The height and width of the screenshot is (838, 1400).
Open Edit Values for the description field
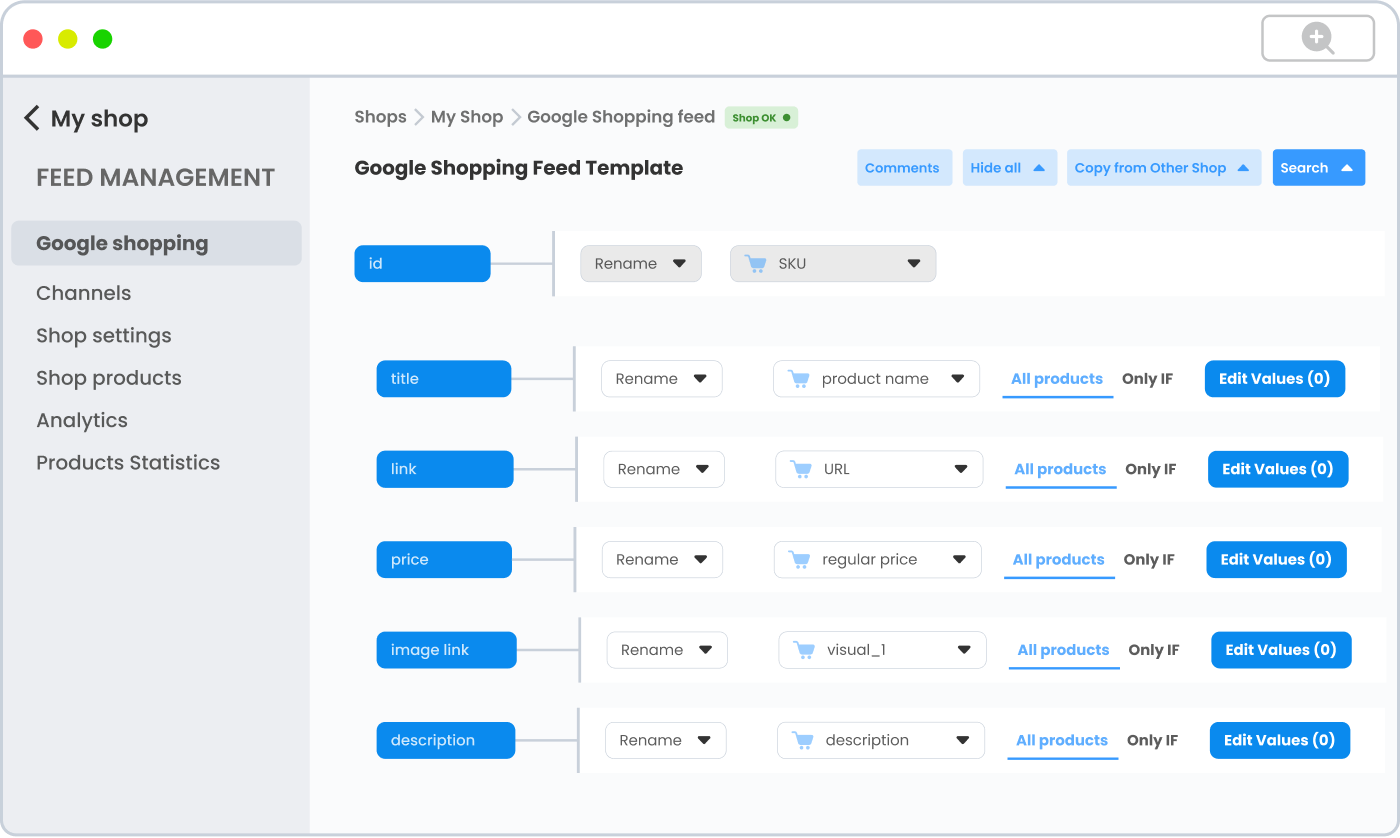[1279, 740]
